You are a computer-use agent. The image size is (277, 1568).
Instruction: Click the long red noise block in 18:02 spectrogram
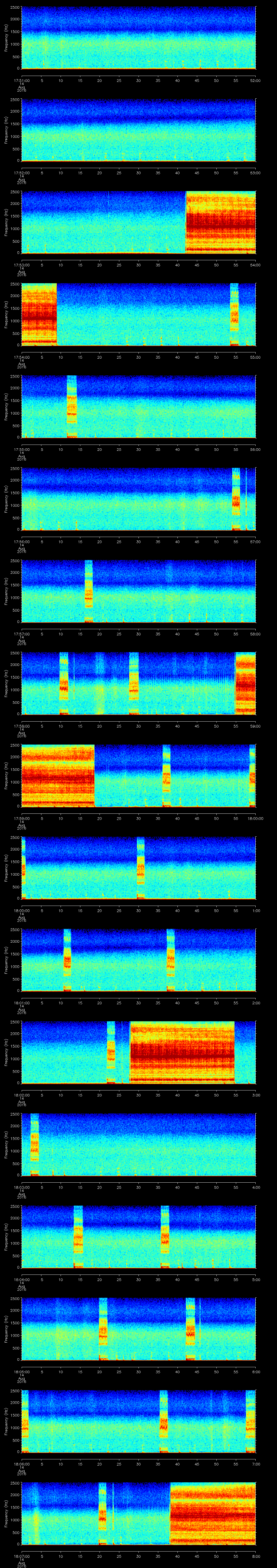click(x=182, y=1052)
